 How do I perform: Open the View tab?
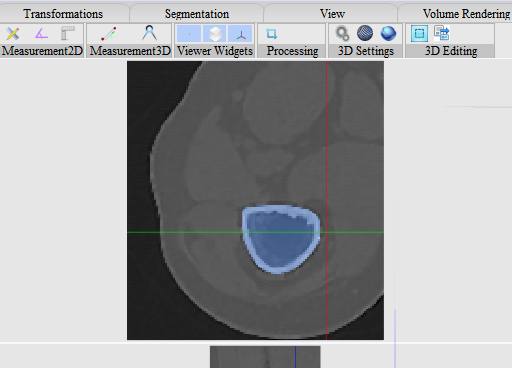click(x=332, y=14)
